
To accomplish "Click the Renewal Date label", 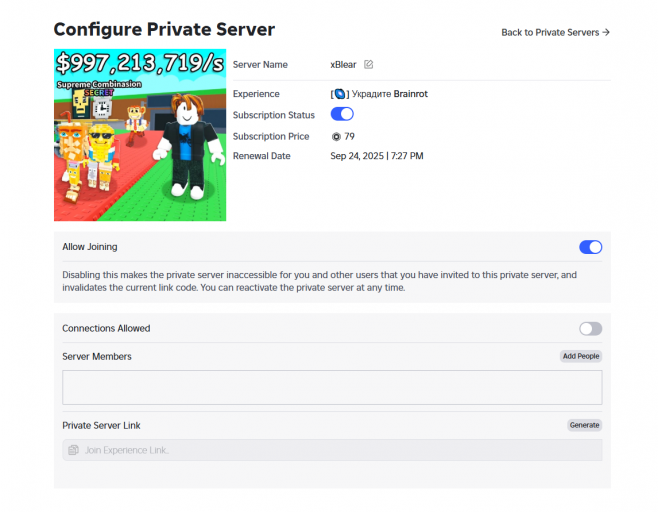I will pos(261,156).
